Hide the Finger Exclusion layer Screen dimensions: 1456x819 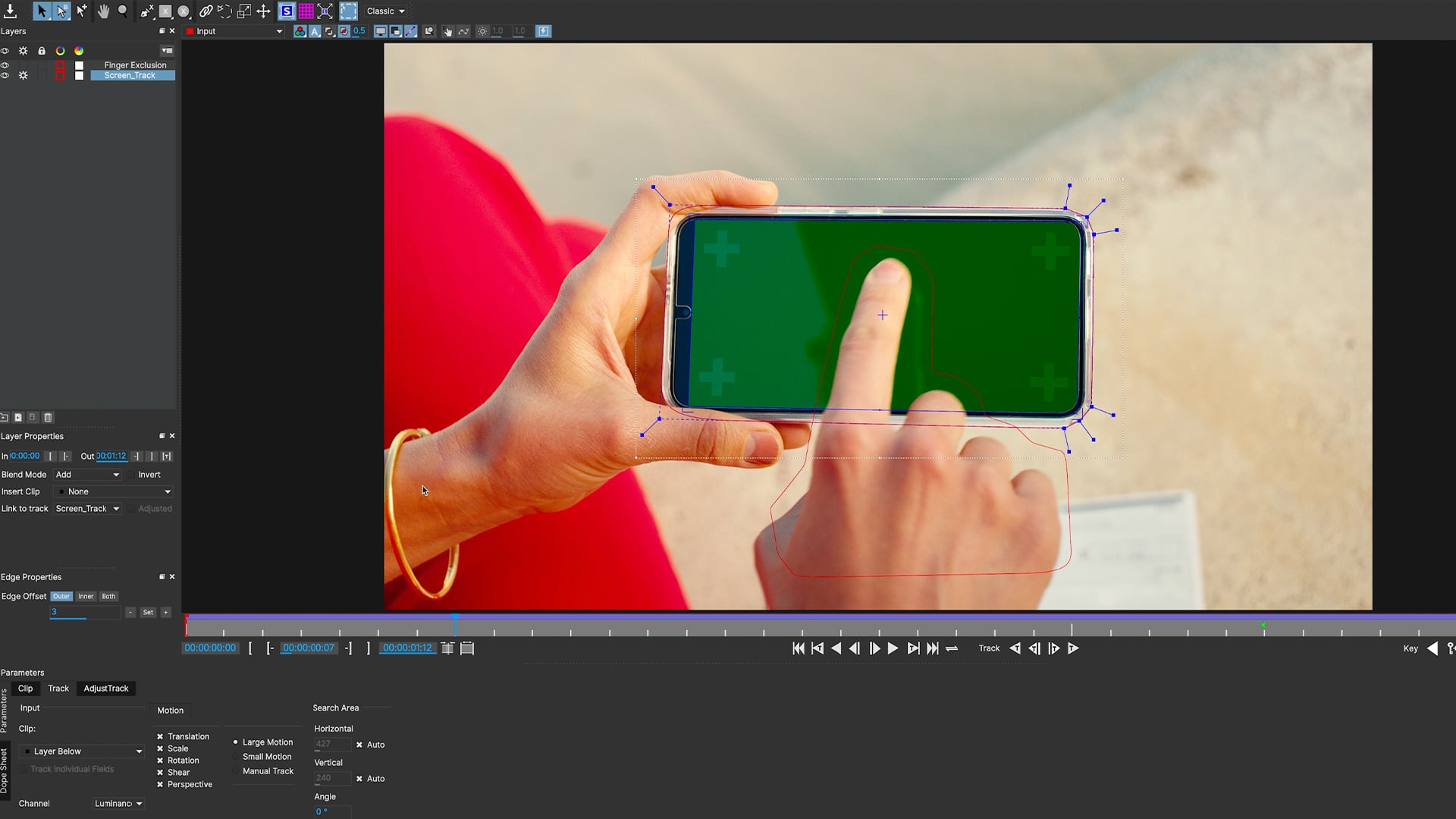tap(5, 65)
